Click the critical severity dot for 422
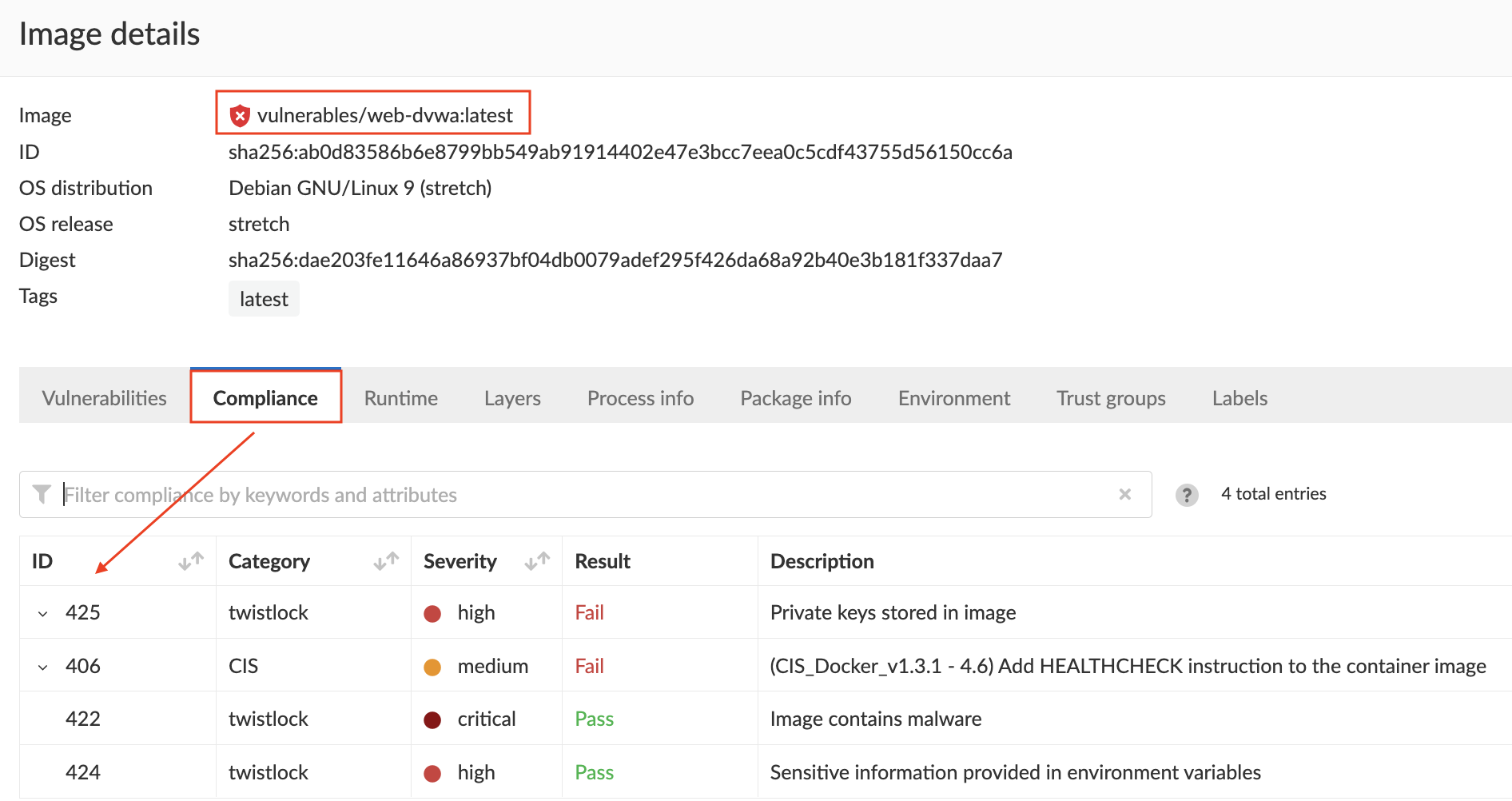Image resolution: width=1512 pixels, height=801 pixels. [x=432, y=720]
